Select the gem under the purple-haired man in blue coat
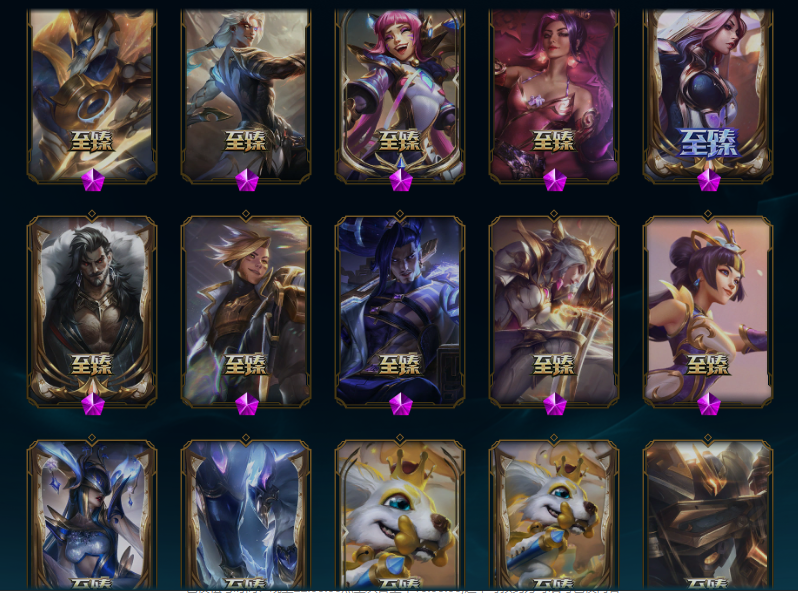 401,404
